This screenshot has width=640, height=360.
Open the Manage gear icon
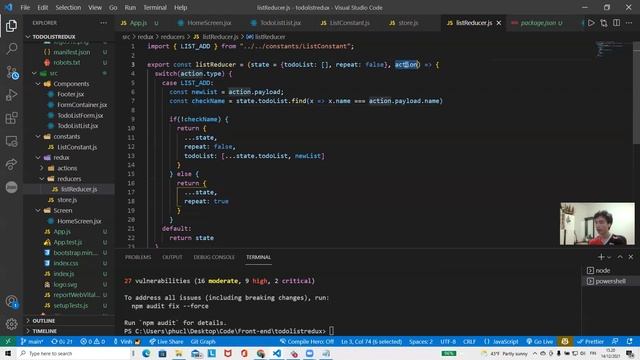[x=11, y=324]
